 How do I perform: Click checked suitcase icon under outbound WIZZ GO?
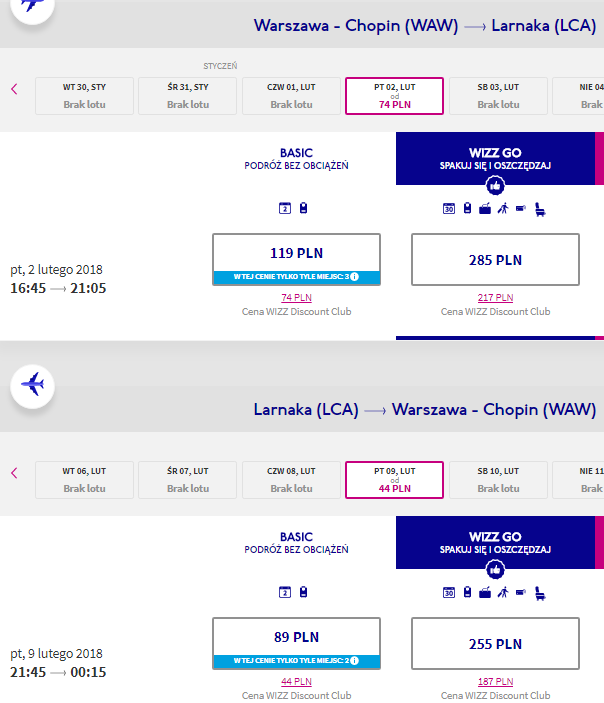(x=485, y=209)
